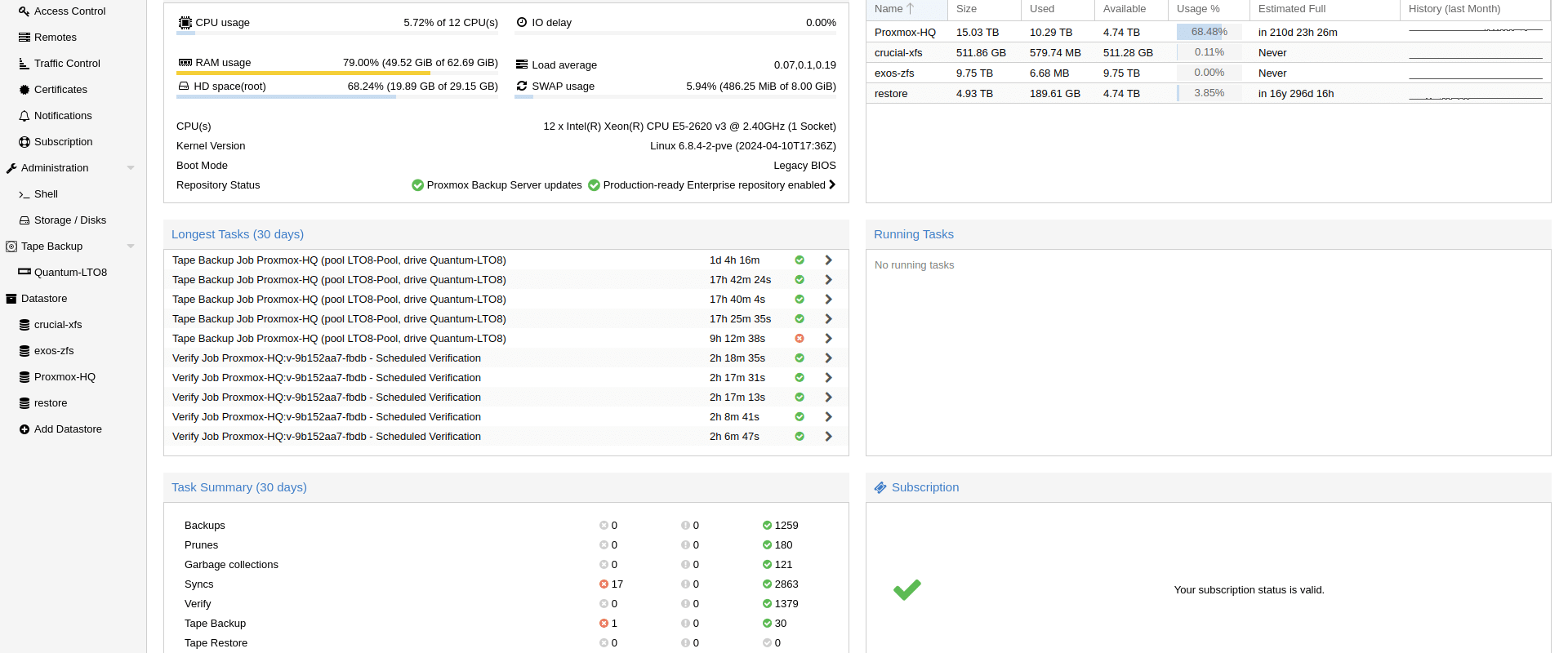Open details of 1d 4h 16m tape backup task
This screenshot has width=1568, height=653.
(828, 260)
